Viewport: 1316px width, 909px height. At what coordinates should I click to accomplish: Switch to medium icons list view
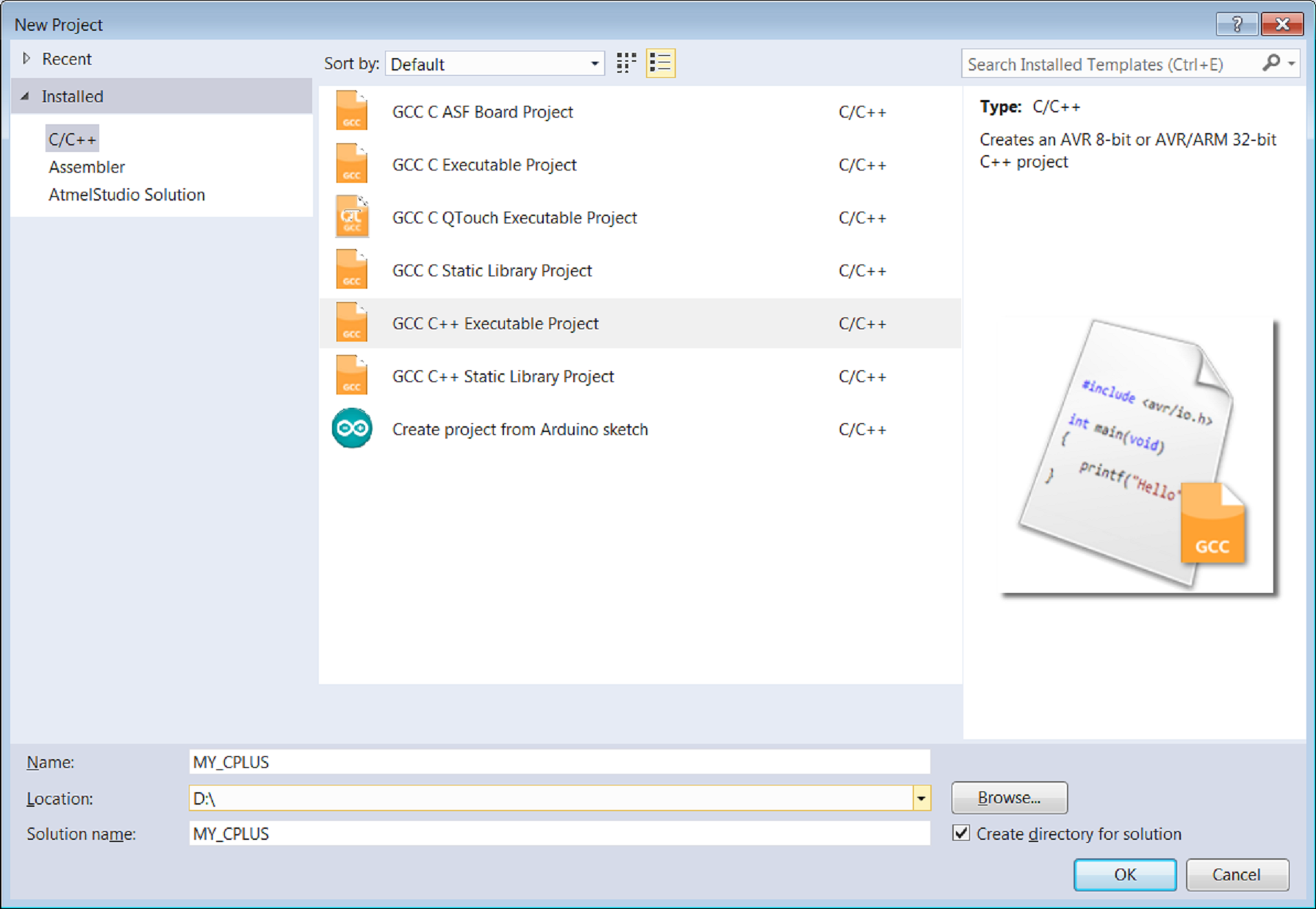[661, 63]
